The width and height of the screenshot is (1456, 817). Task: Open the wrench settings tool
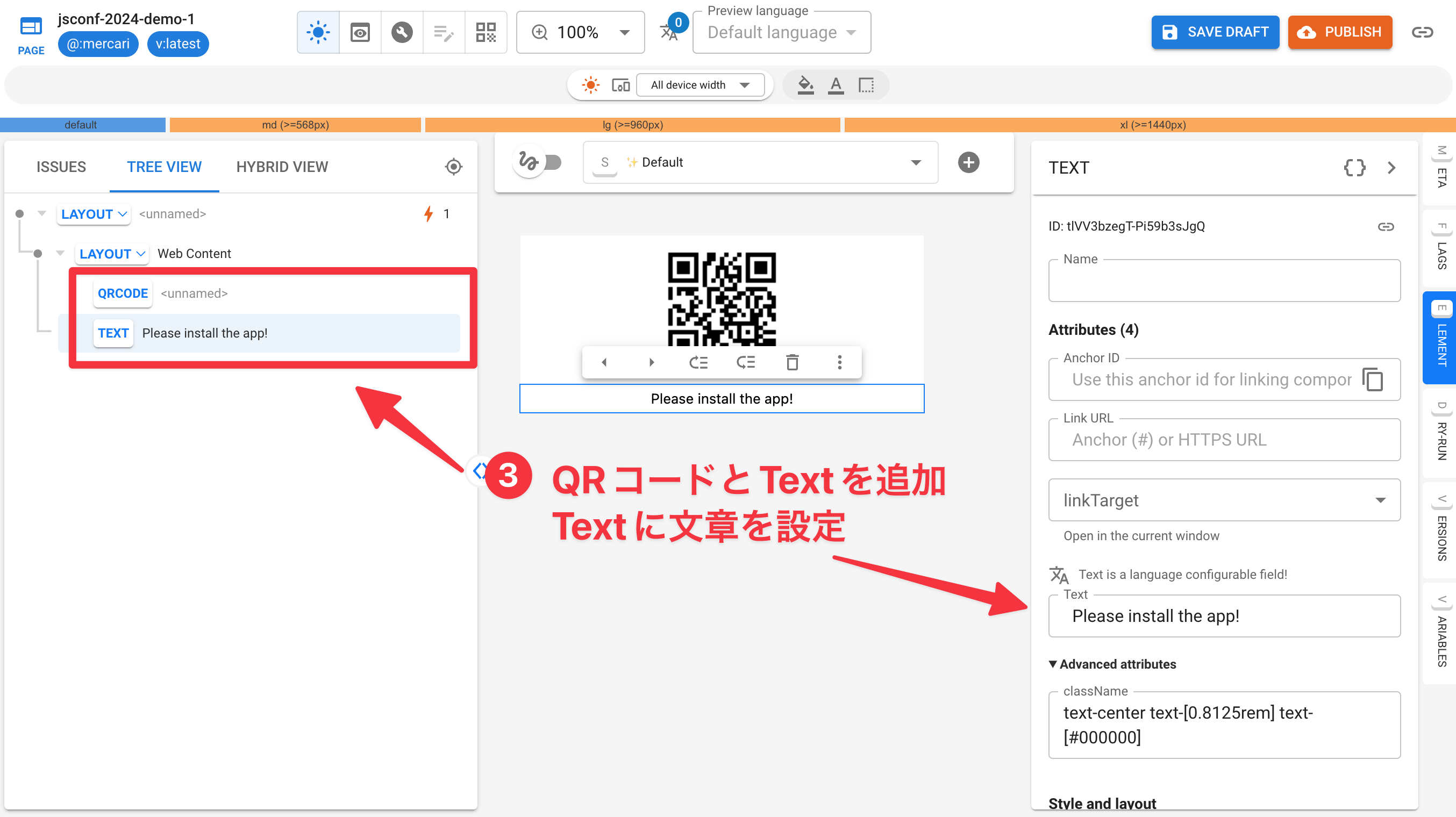(x=402, y=32)
